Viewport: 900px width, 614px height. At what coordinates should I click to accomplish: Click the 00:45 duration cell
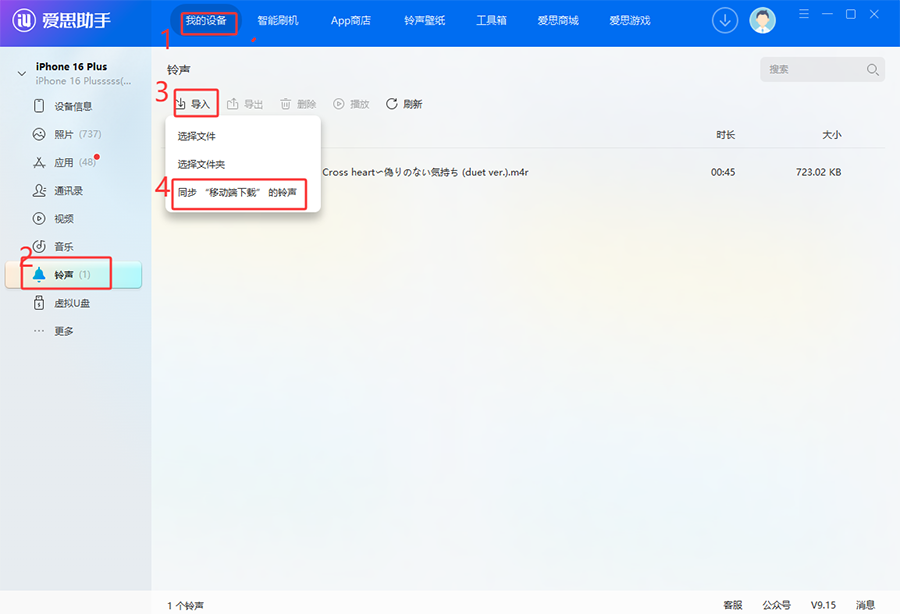(723, 172)
